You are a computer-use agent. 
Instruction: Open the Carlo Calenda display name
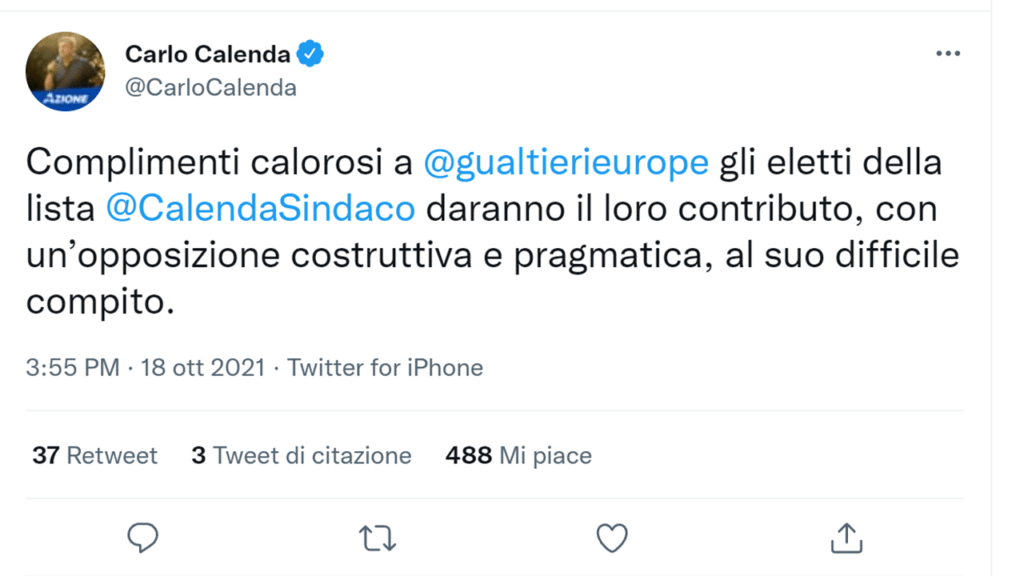[x=207, y=54]
